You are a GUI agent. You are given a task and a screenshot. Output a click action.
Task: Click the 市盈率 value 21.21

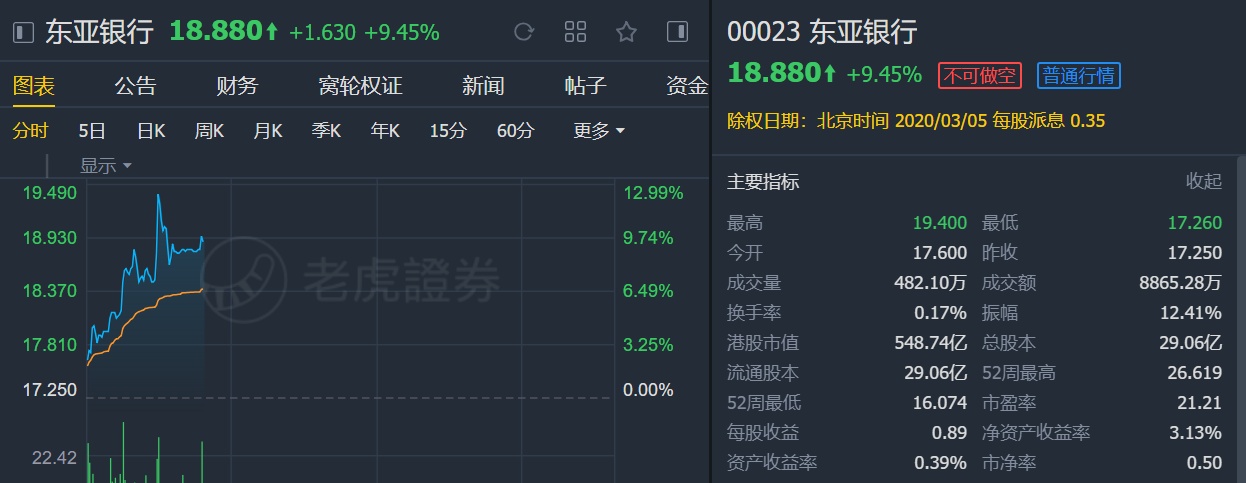(x=1200, y=403)
